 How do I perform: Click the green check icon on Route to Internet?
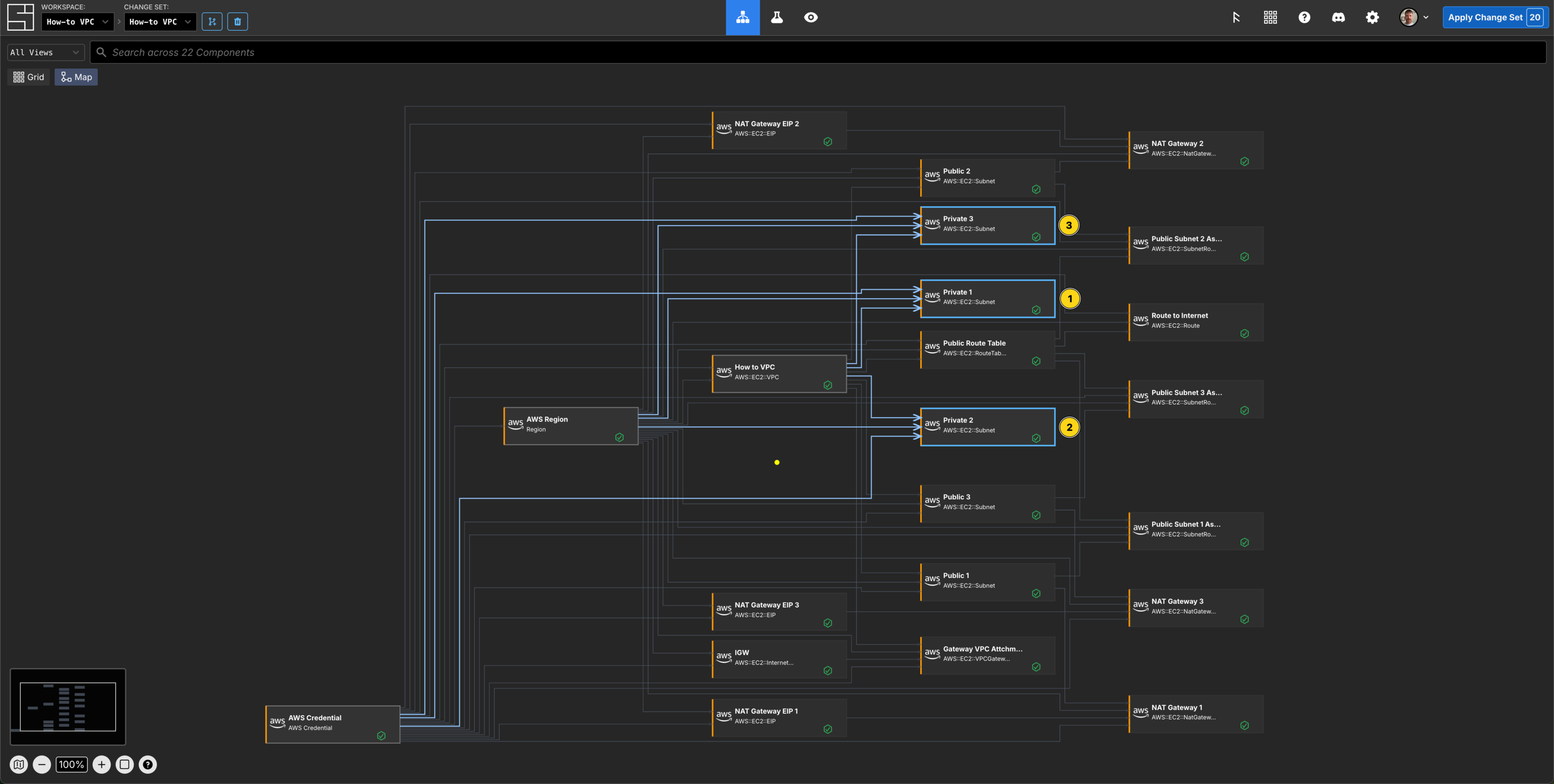point(1245,334)
